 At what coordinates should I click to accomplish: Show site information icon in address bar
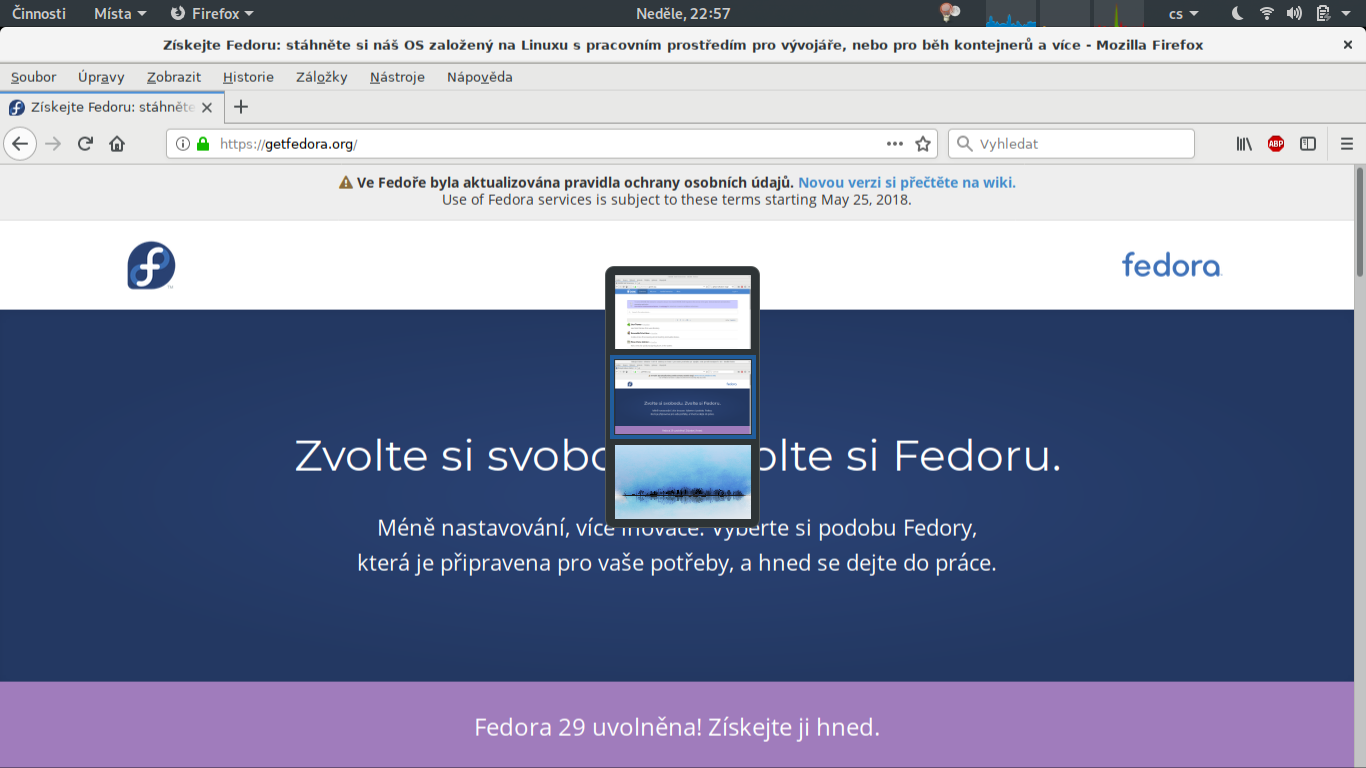tap(183, 144)
